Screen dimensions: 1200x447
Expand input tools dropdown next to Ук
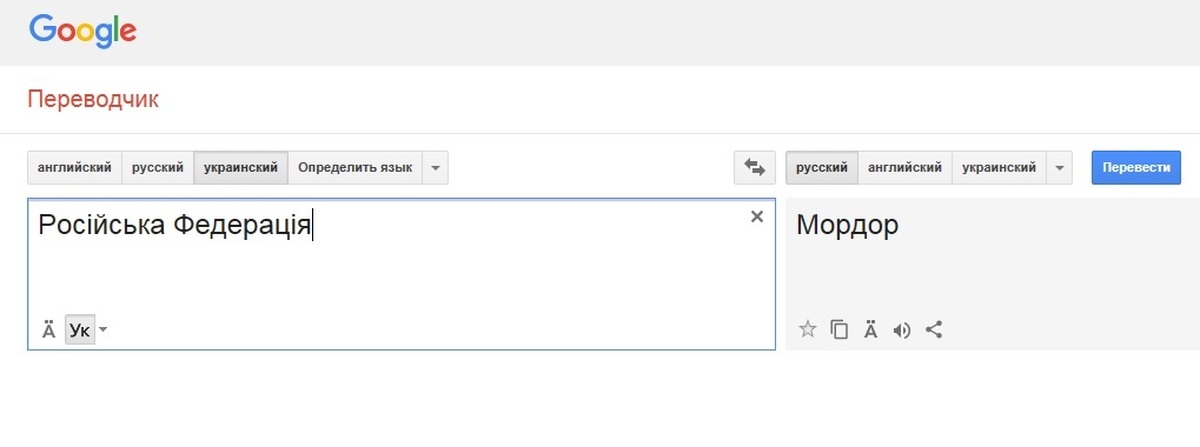[x=104, y=330]
